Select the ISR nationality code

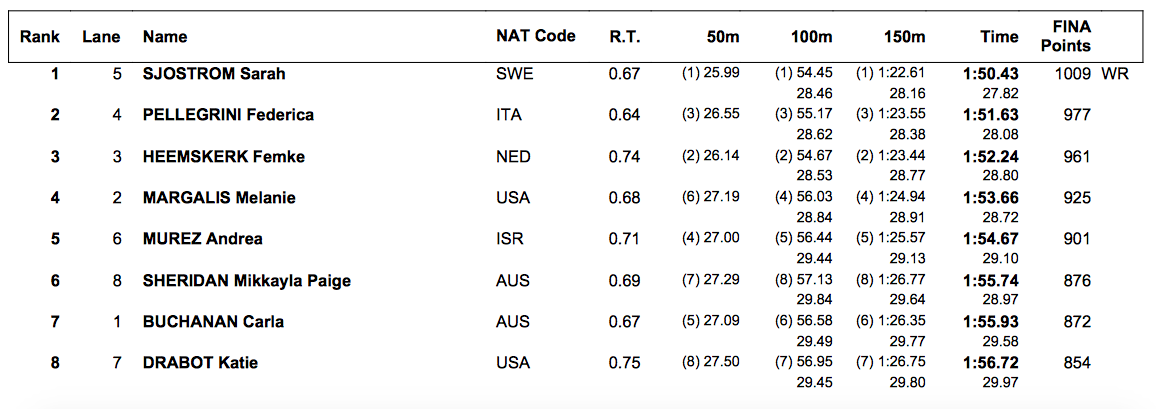pos(511,239)
